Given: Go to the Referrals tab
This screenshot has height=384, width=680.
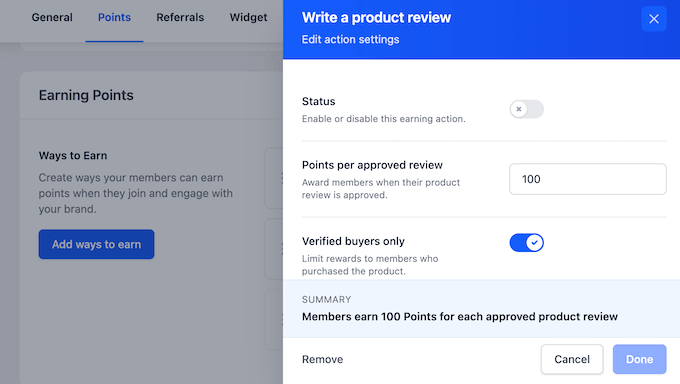Looking at the screenshot, I should point(180,17).
